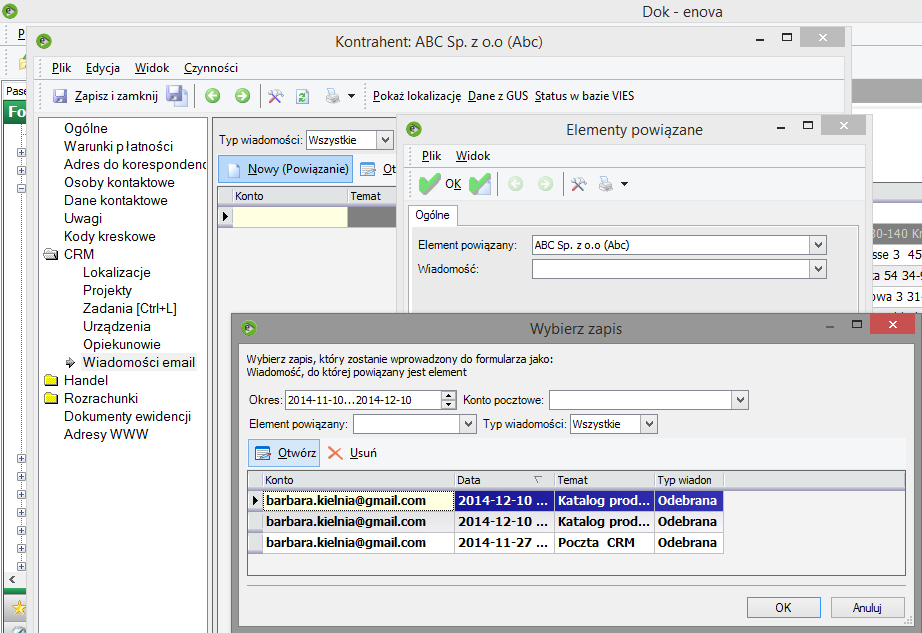Select Opiekunowie under CRM
Viewport: 922px width, 633px height.
[122, 344]
